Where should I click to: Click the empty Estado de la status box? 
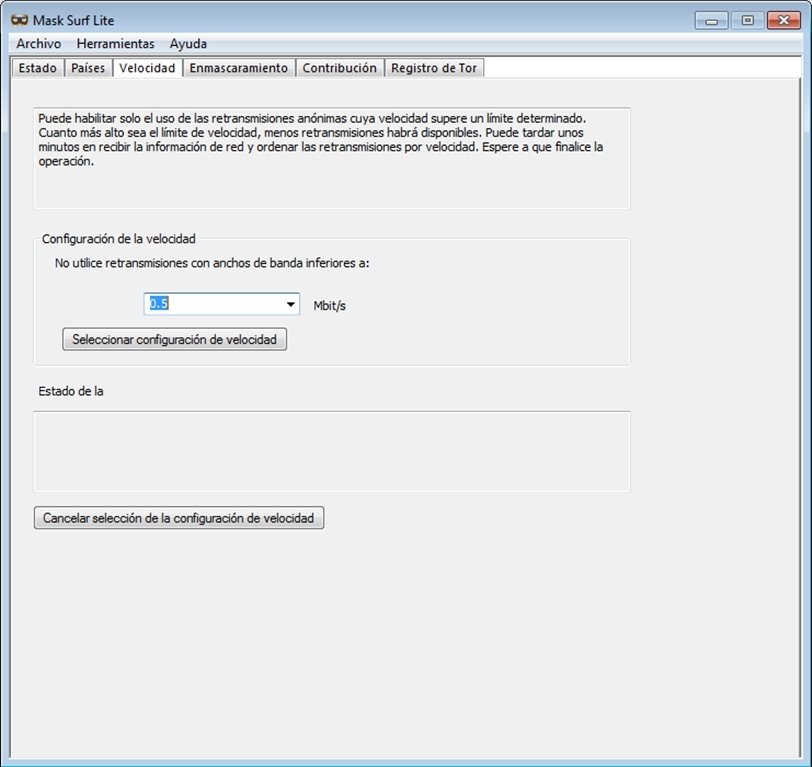tap(332, 452)
